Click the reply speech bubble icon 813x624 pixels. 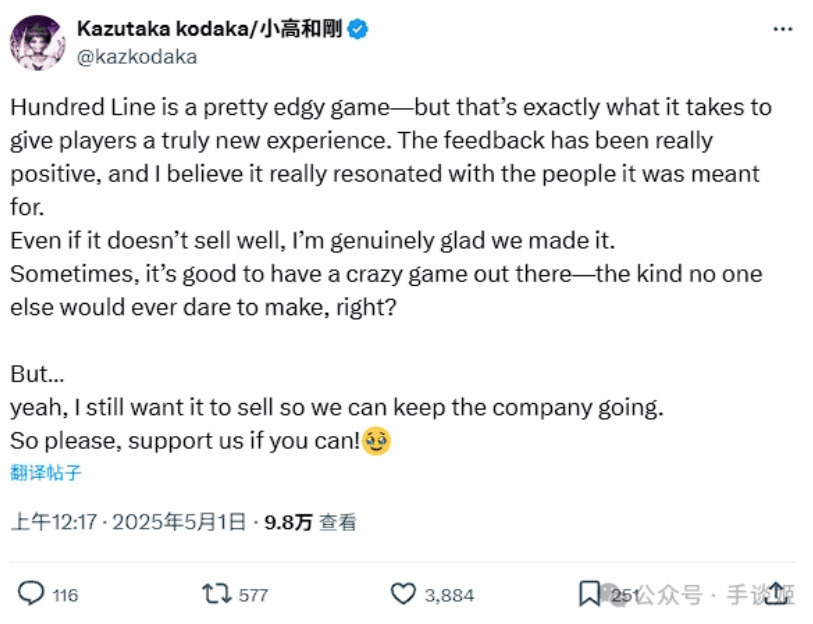pos(31,594)
